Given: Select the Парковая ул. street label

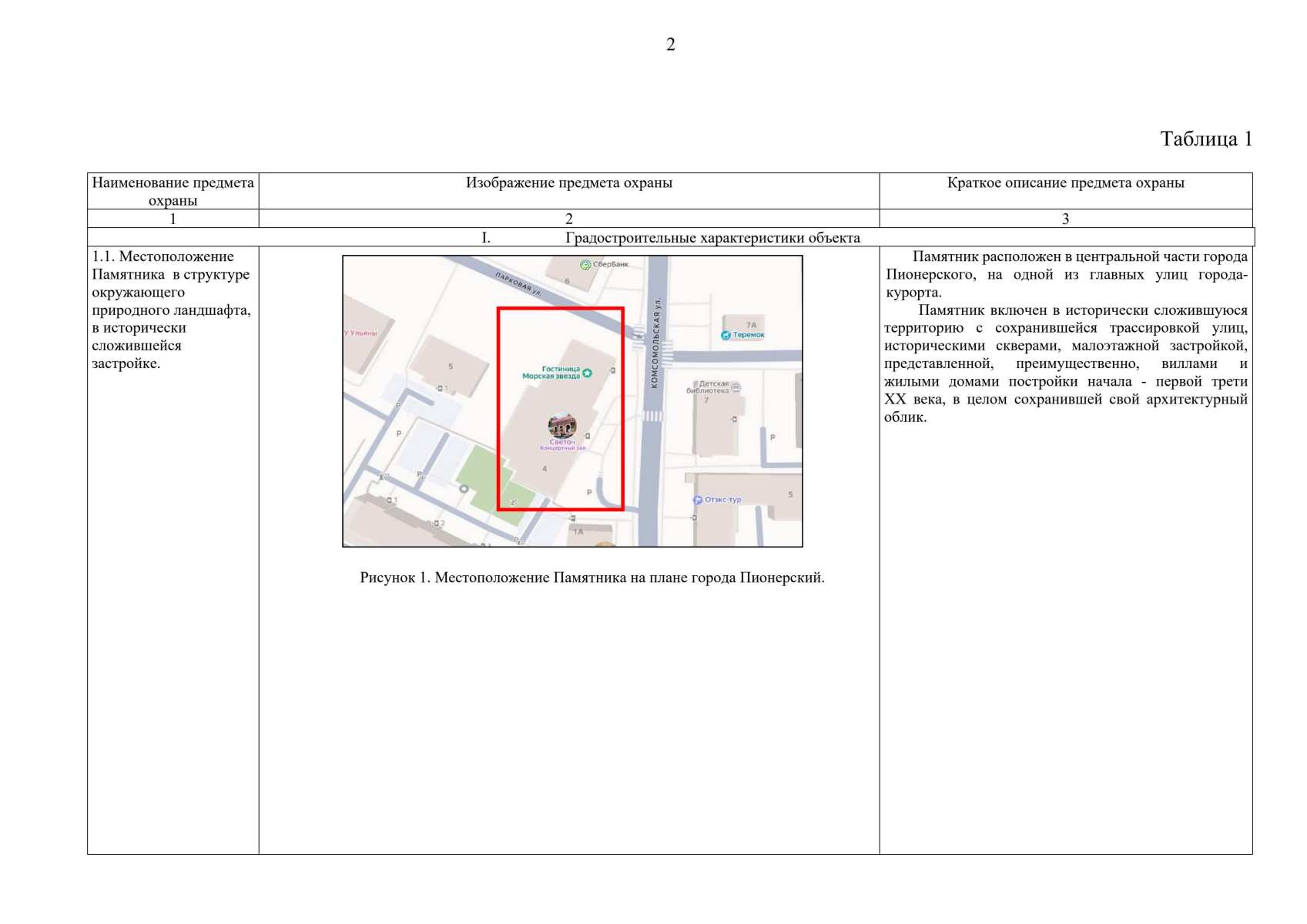Looking at the screenshot, I should point(518,283).
